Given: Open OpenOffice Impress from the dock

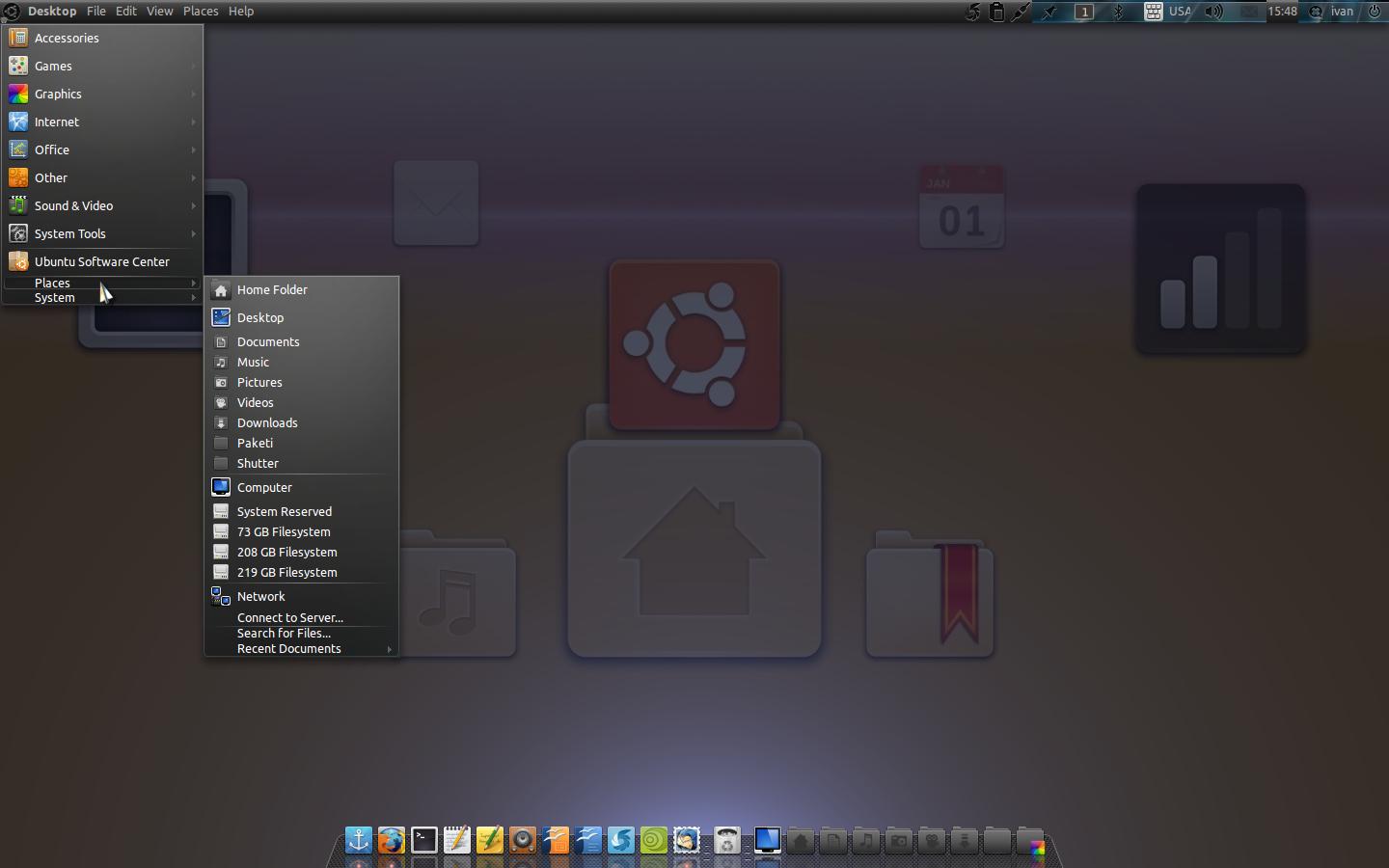Looking at the screenshot, I should 556,840.
